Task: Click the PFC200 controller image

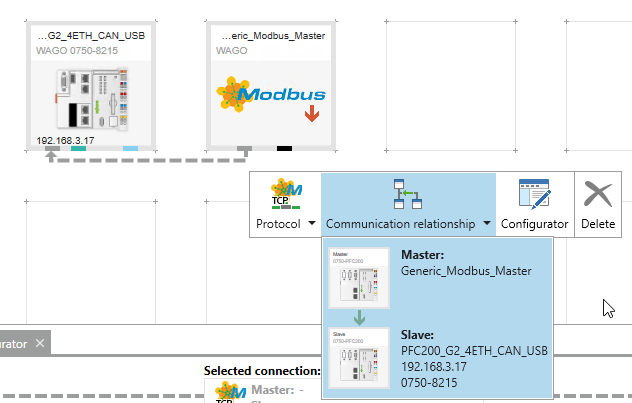Action: coord(92,99)
